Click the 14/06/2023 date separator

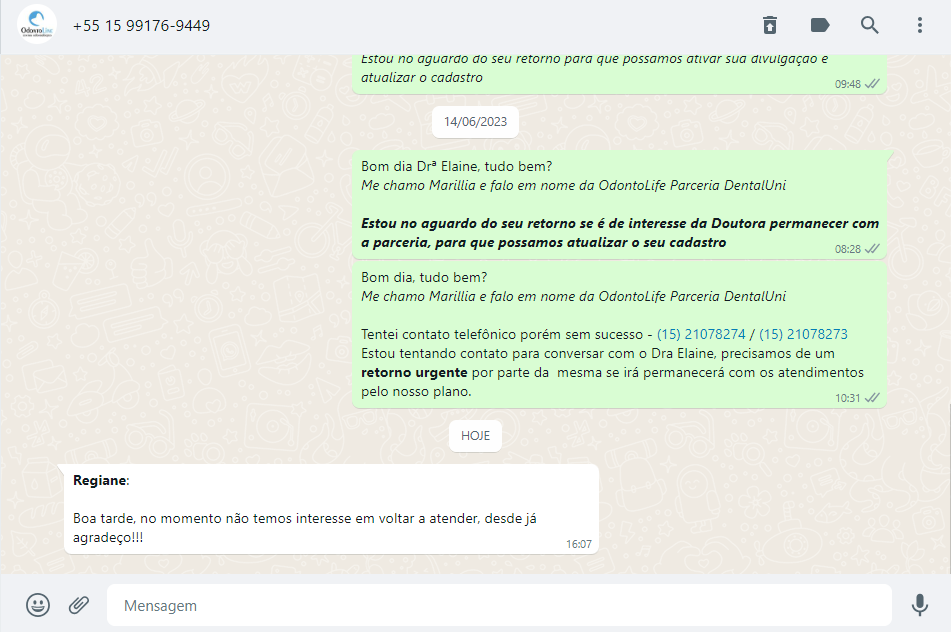click(x=476, y=122)
